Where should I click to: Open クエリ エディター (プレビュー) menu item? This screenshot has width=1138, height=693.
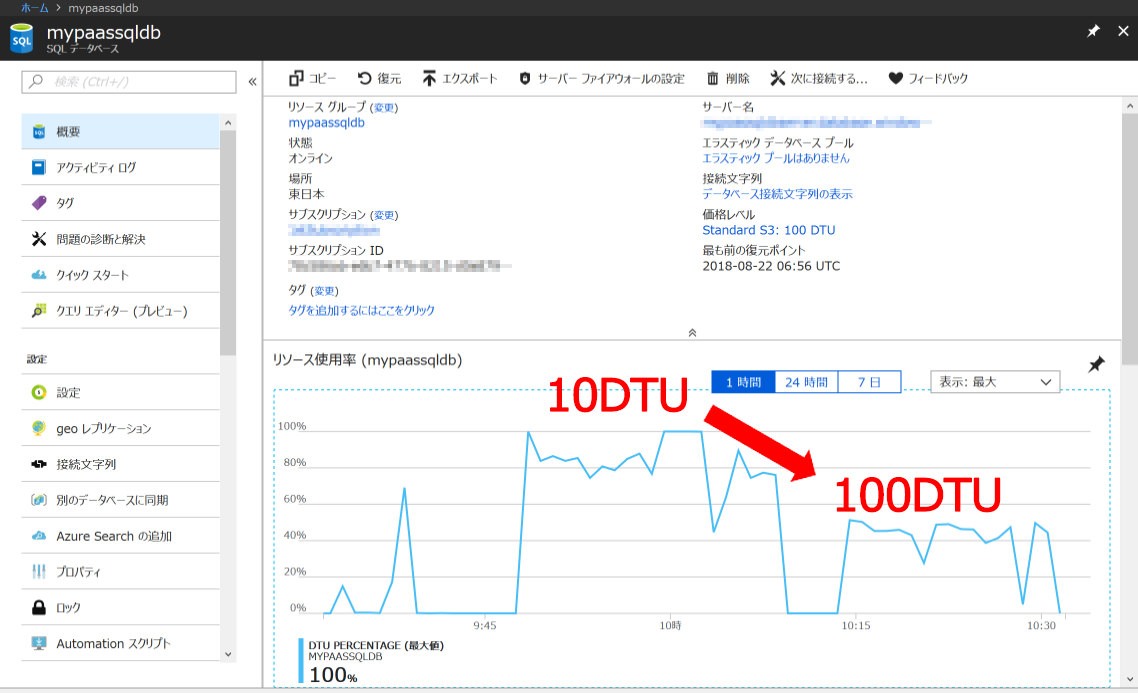(x=120, y=311)
